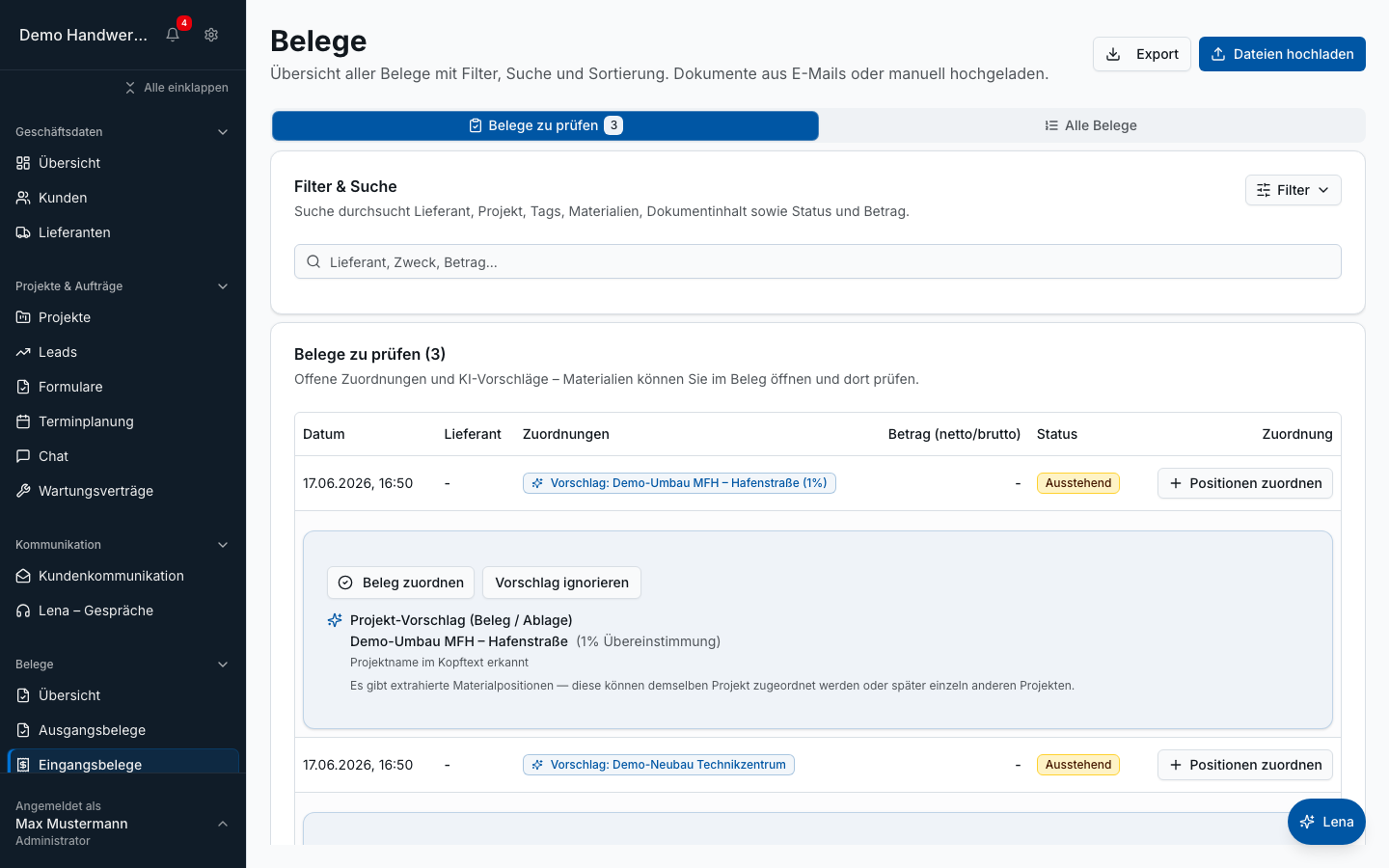Open settings gear icon in sidebar header
This screenshot has width=1389, height=868.
(x=211, y=35)
